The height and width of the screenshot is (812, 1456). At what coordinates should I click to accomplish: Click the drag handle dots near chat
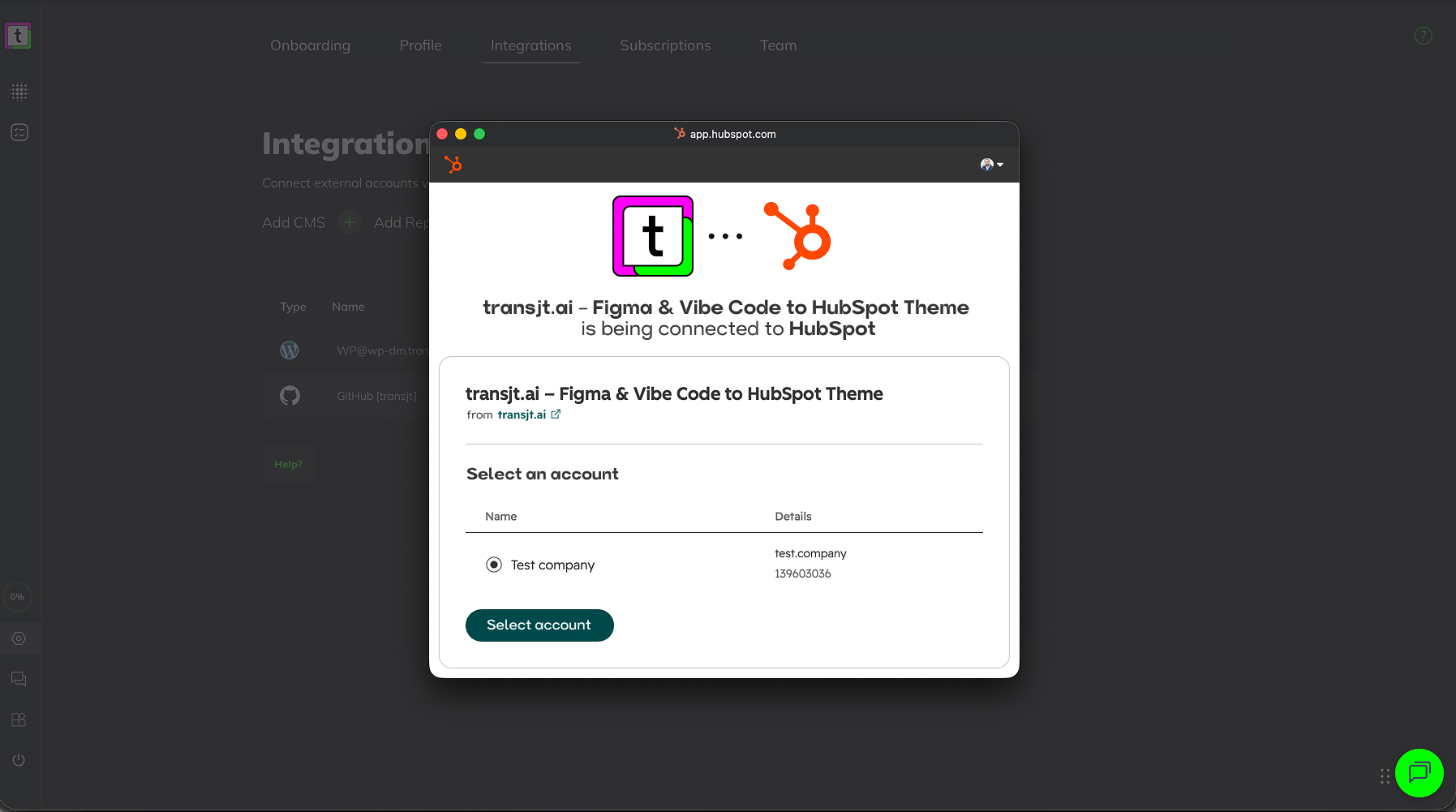[1385, 776]
